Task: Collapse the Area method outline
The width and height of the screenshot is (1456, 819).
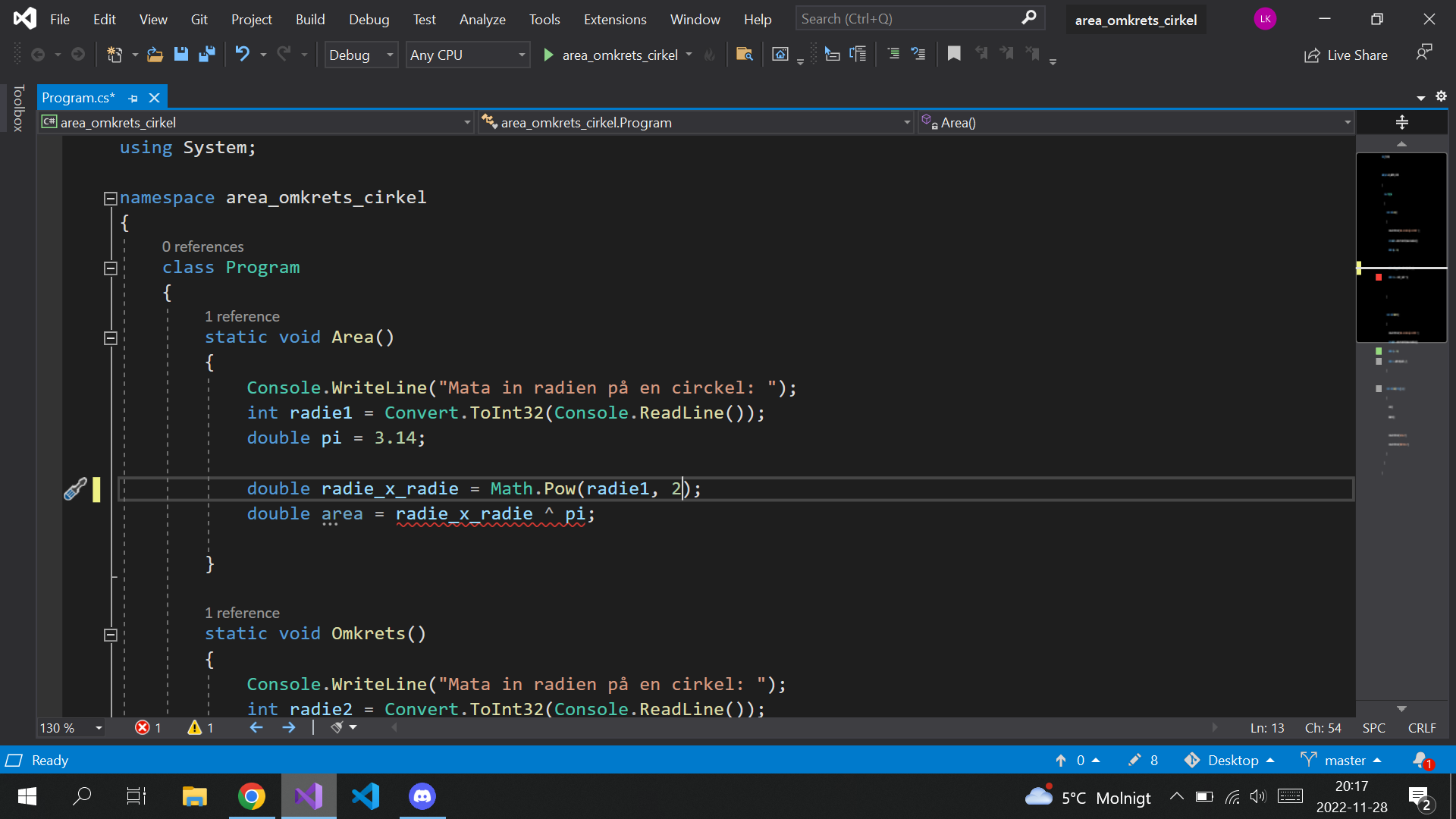Action: 110,338
